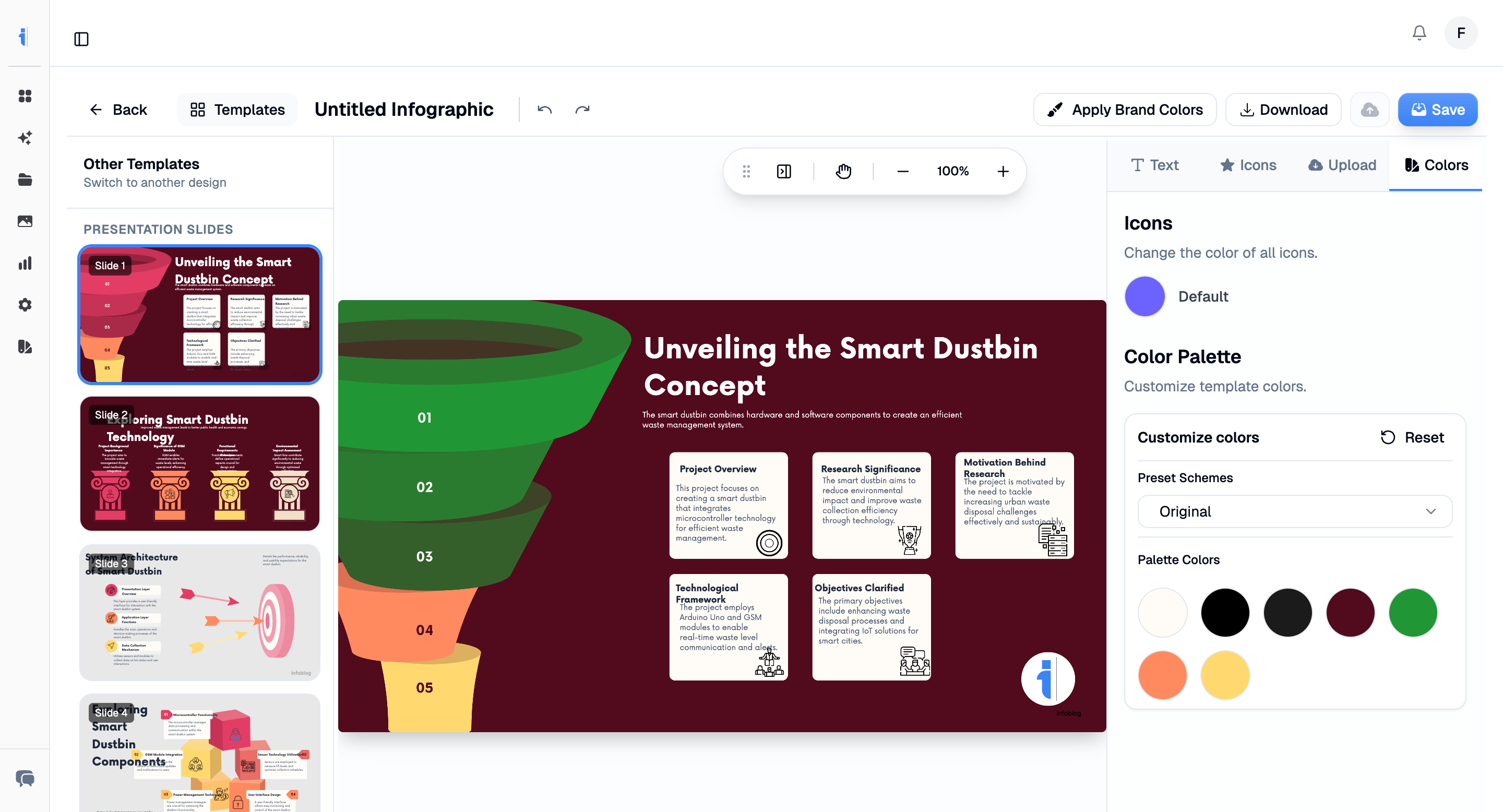Viewport: 1503px width, 812px height.
Task: Reset the customized colors
Action: (x=1412, y=437)
